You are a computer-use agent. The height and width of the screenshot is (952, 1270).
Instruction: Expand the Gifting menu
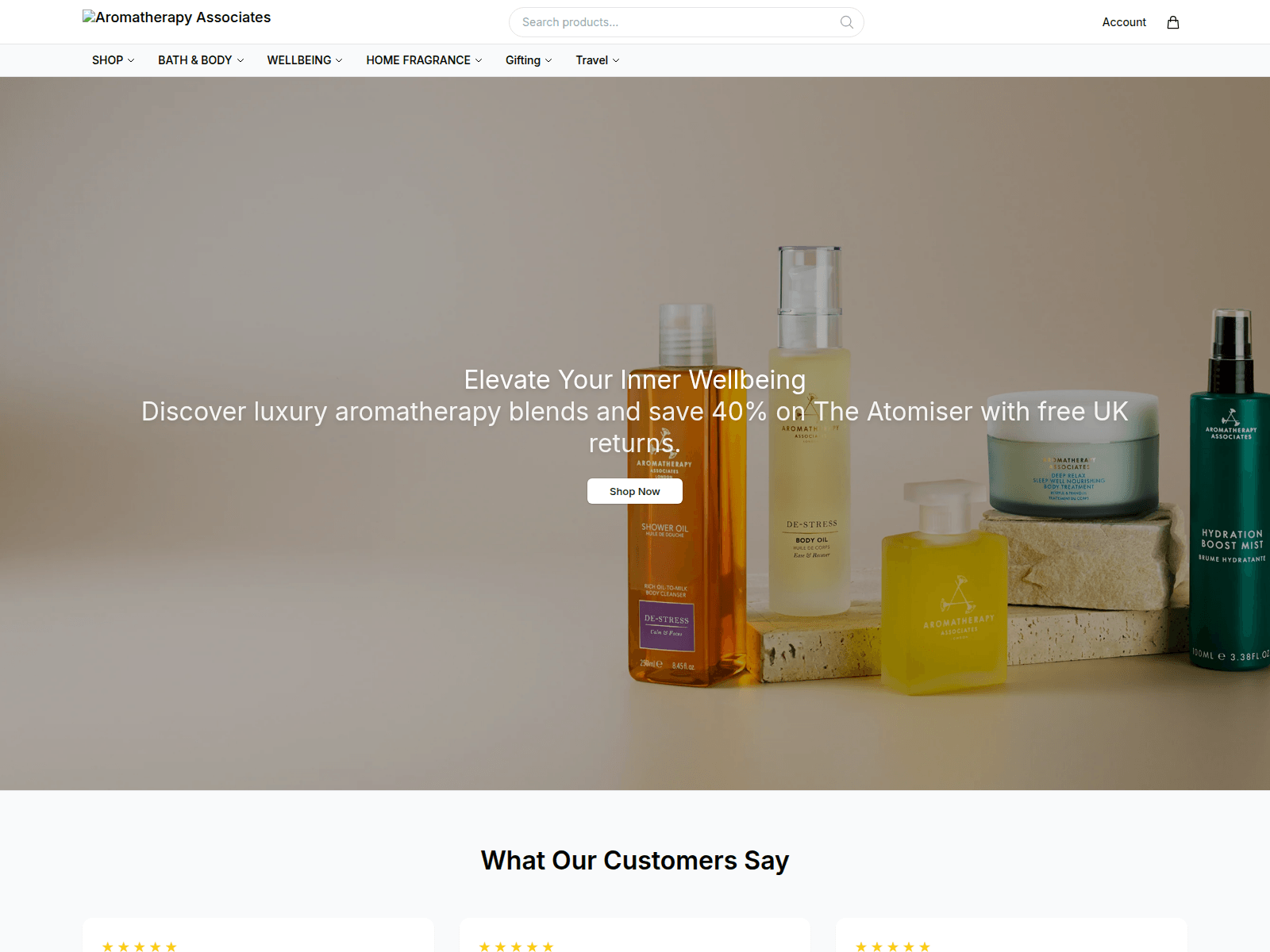529,60
